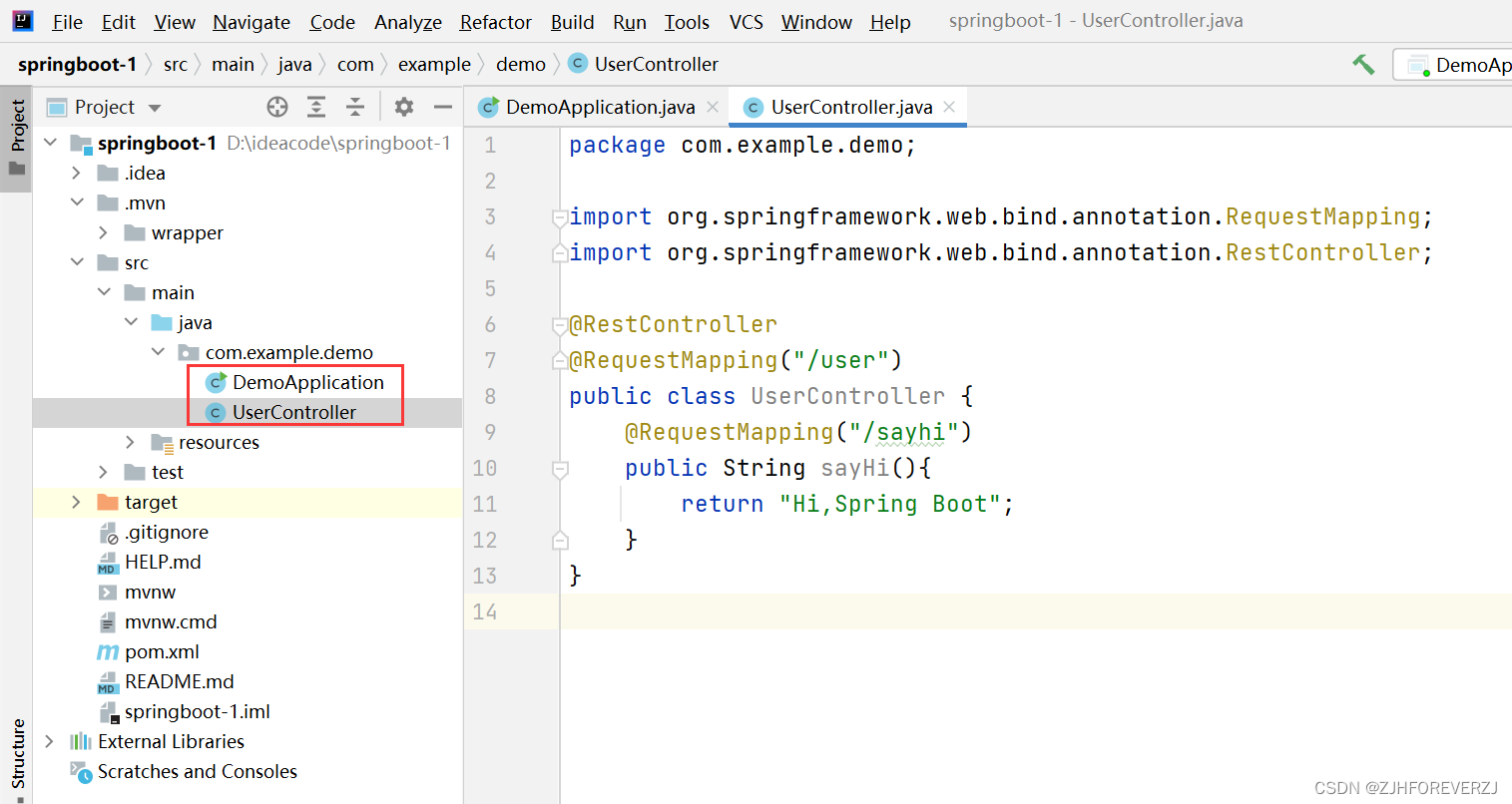
Task: Open the Window menu
Action: point(816,22)
